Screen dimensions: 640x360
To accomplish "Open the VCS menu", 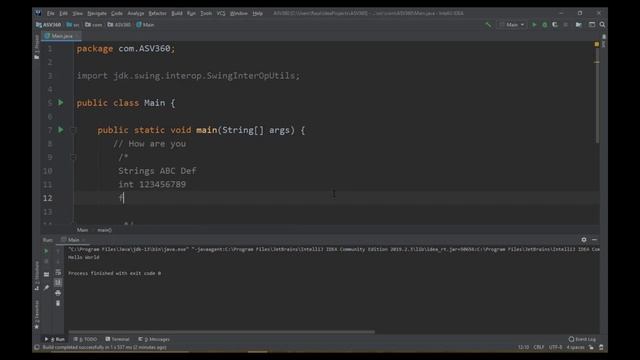I will pyautogui.click(x=221, y=13).
